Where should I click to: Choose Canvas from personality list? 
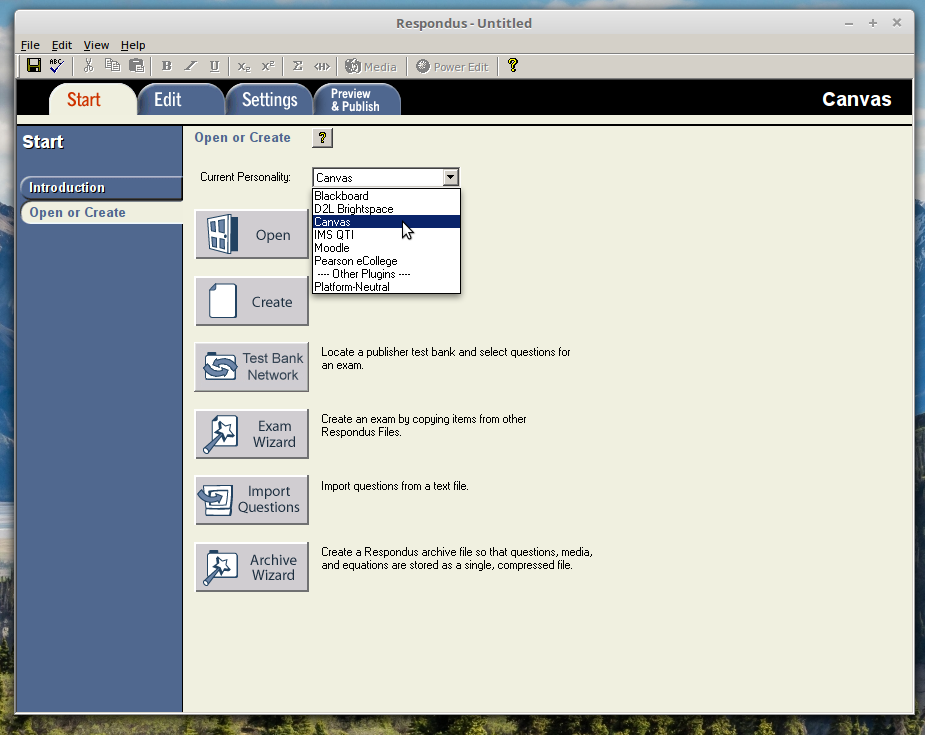pos(386,222)
